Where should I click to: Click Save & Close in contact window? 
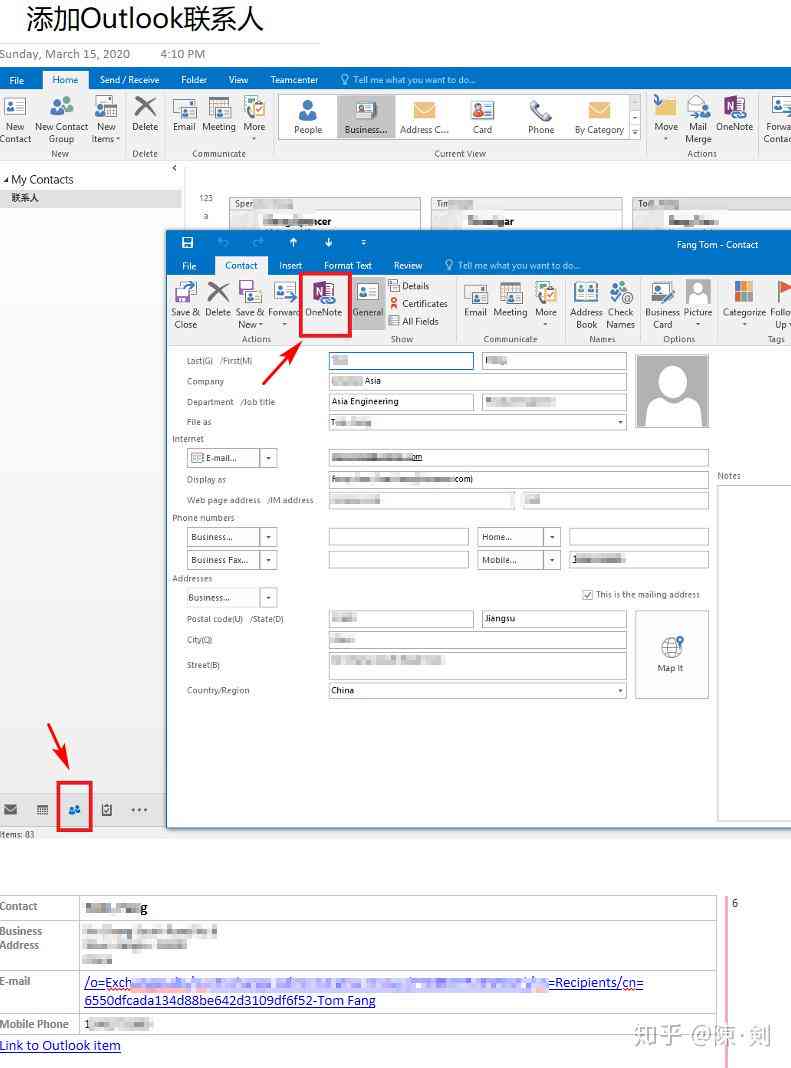pyautogui.click(x=185, y=304)
